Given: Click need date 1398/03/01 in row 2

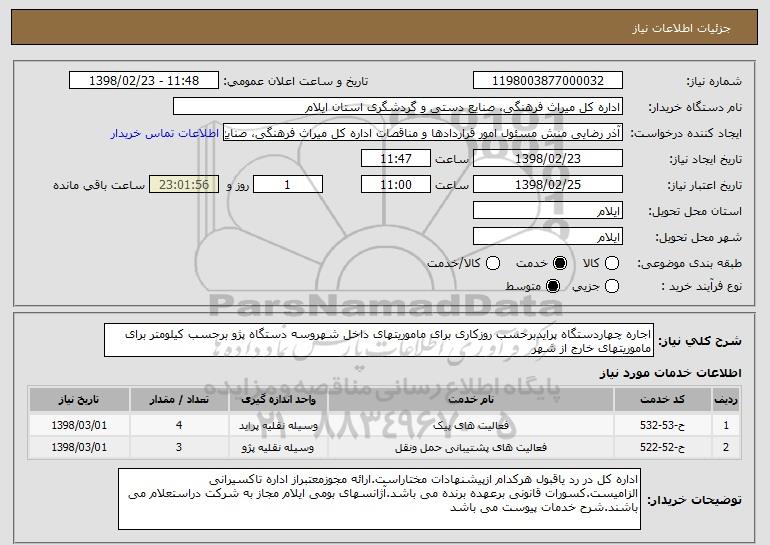Looking at the screenshot, I should 79,447.
